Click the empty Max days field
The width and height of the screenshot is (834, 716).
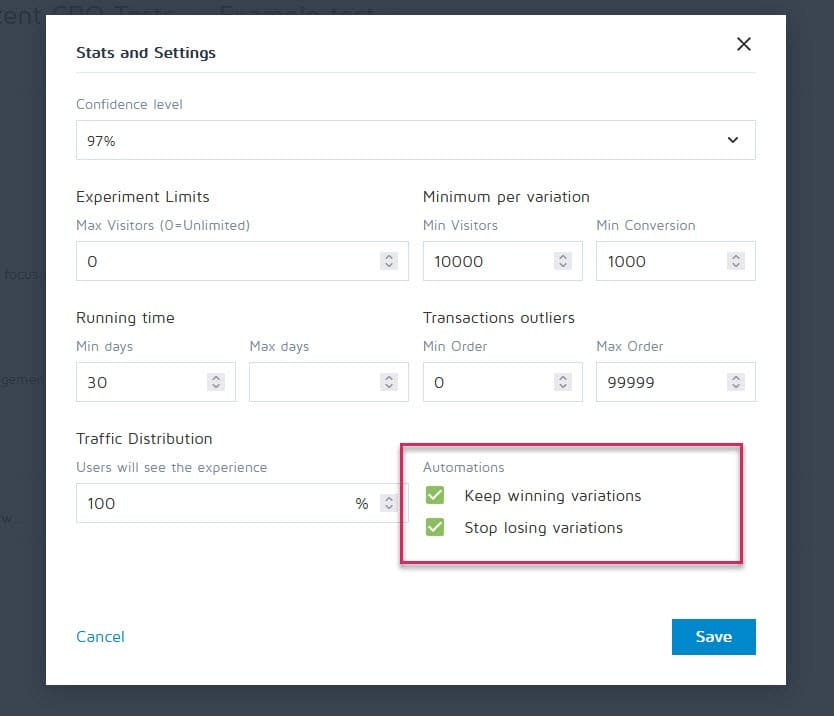[312, 382]
